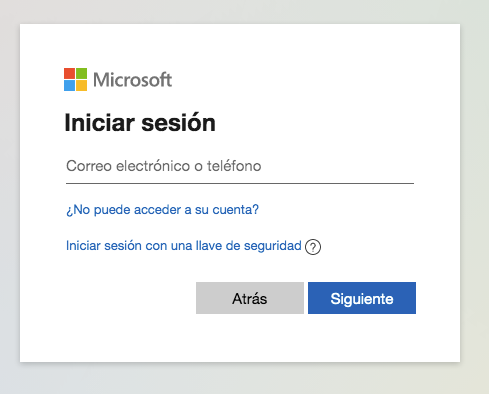Click the blue square of the Microsoft logo
Image resolution: width=489 pixels, height=394 pixels.
pyautogui.click(x=69, y=85)
